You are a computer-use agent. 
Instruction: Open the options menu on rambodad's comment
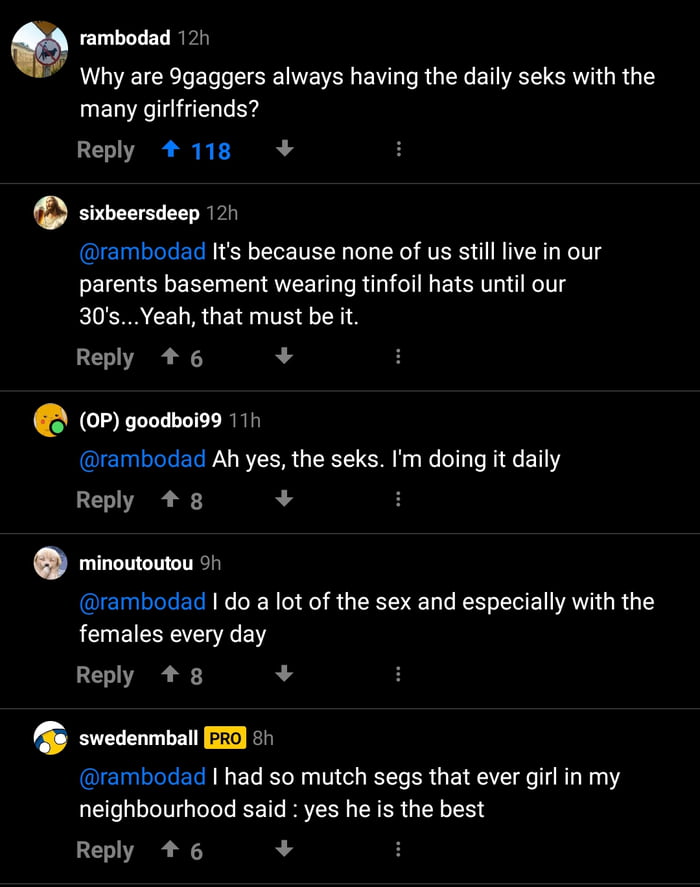pos(398,148)
